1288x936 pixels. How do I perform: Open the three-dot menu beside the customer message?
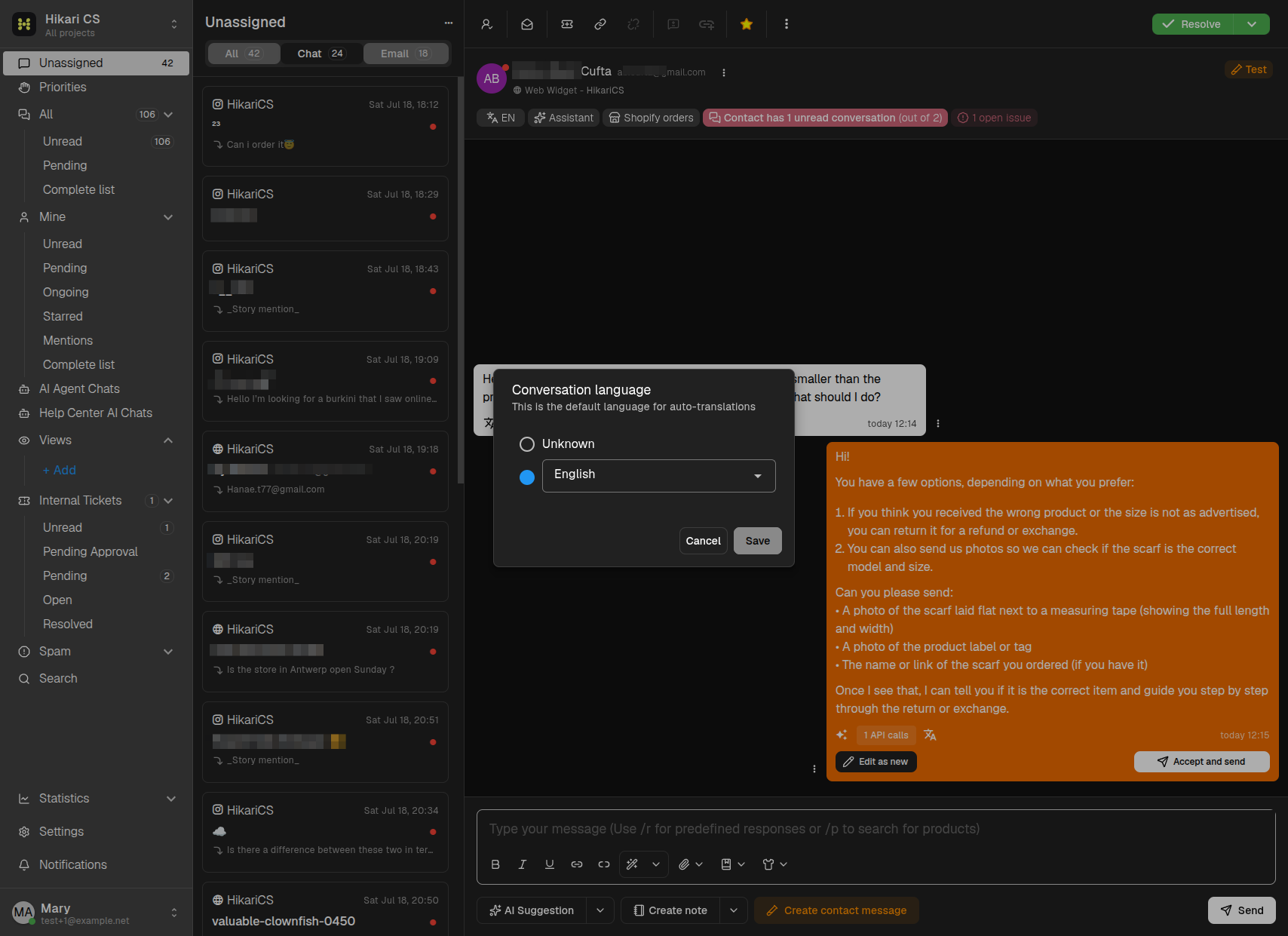tap(938, 424)
